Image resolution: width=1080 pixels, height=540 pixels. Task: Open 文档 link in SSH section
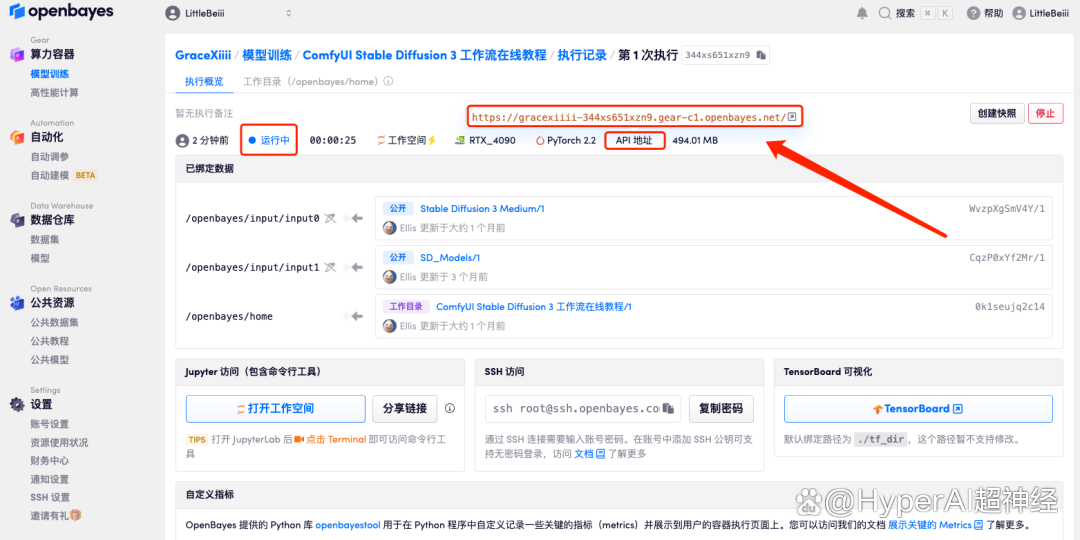click(x=590, y=454)
